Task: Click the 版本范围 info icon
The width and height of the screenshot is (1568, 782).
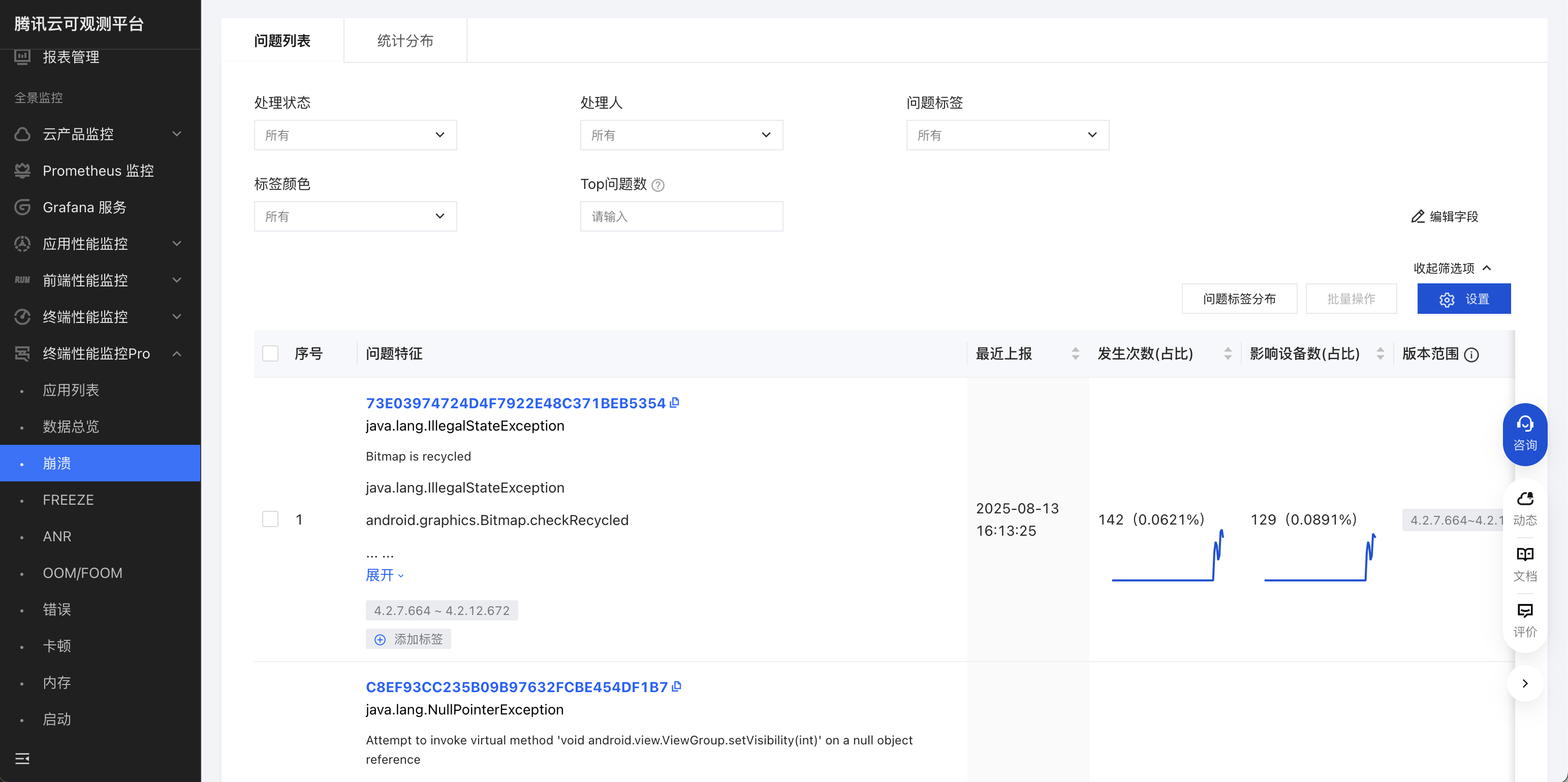Action: point(1471,355)
